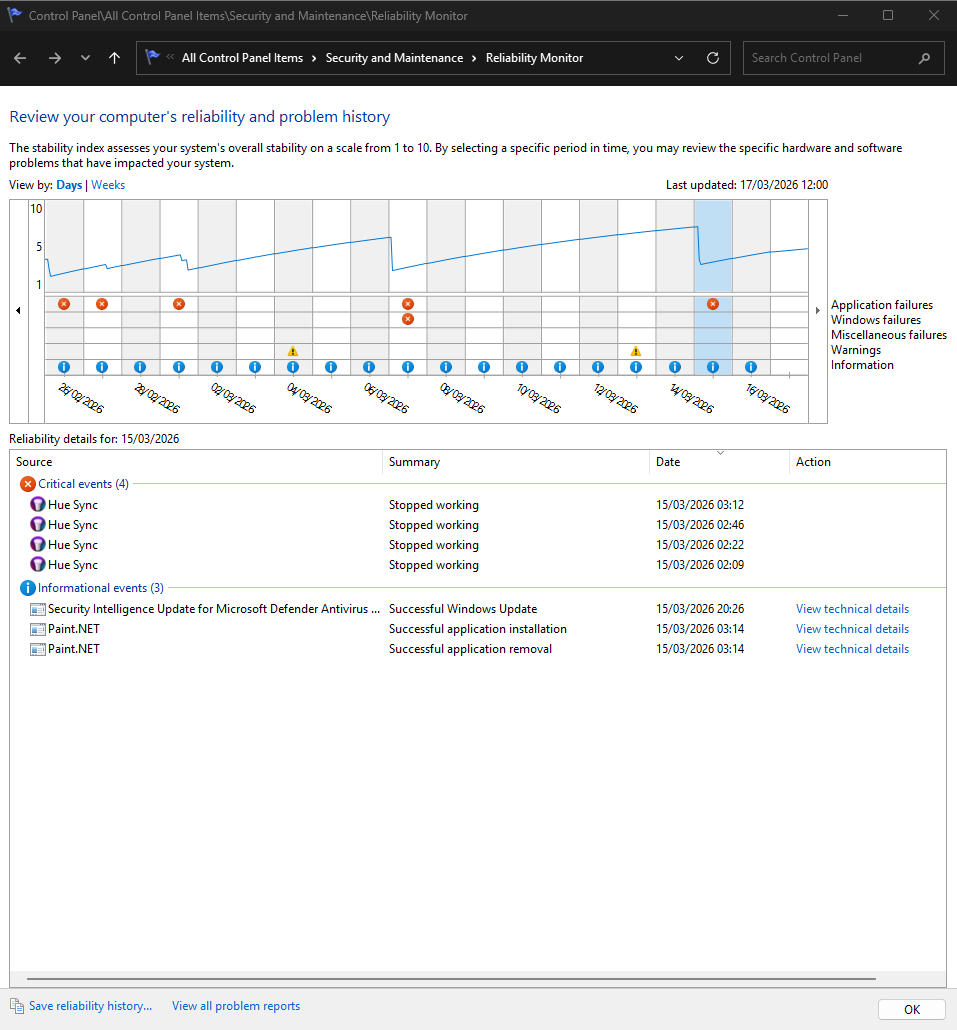The image size is (957, 1030).
Task: Click the Hue Sync app icon at 03:12
Action: pyautogui.click(x=37, y=504)
